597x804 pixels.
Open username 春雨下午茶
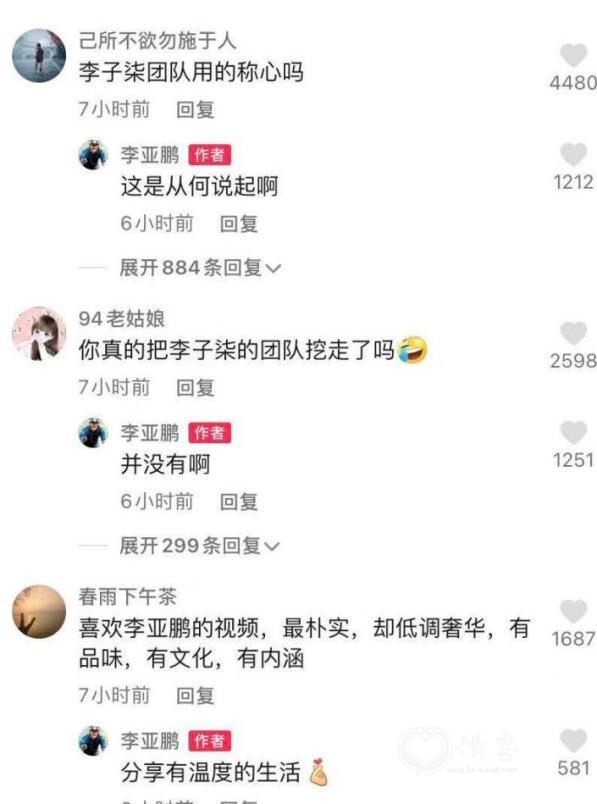point(127,596)
